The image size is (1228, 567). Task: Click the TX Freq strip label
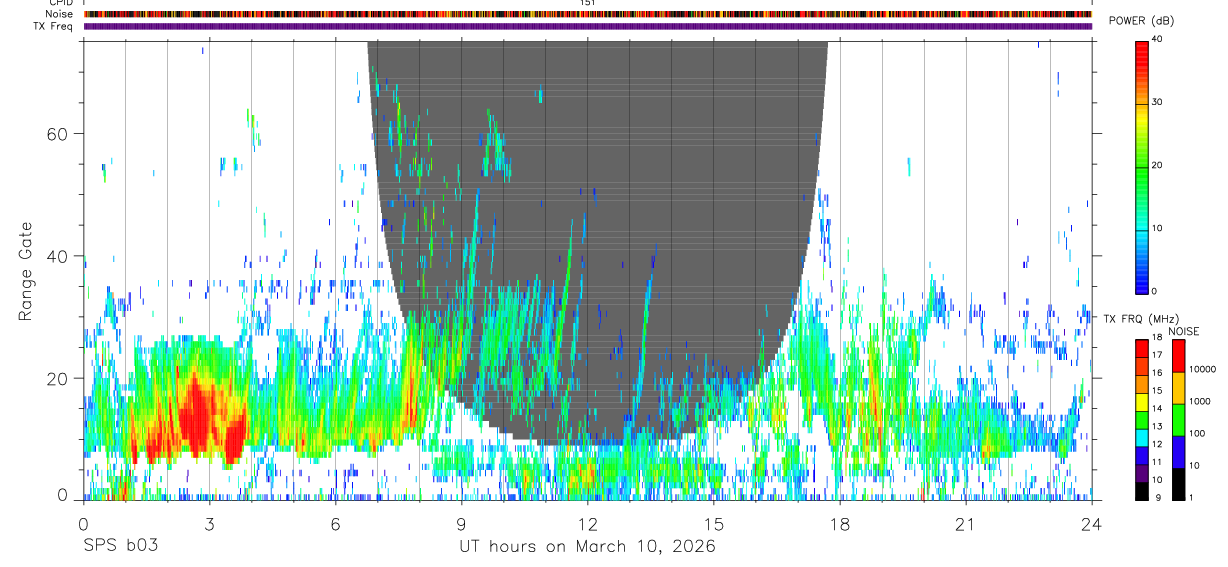click(x=53, y=26)
